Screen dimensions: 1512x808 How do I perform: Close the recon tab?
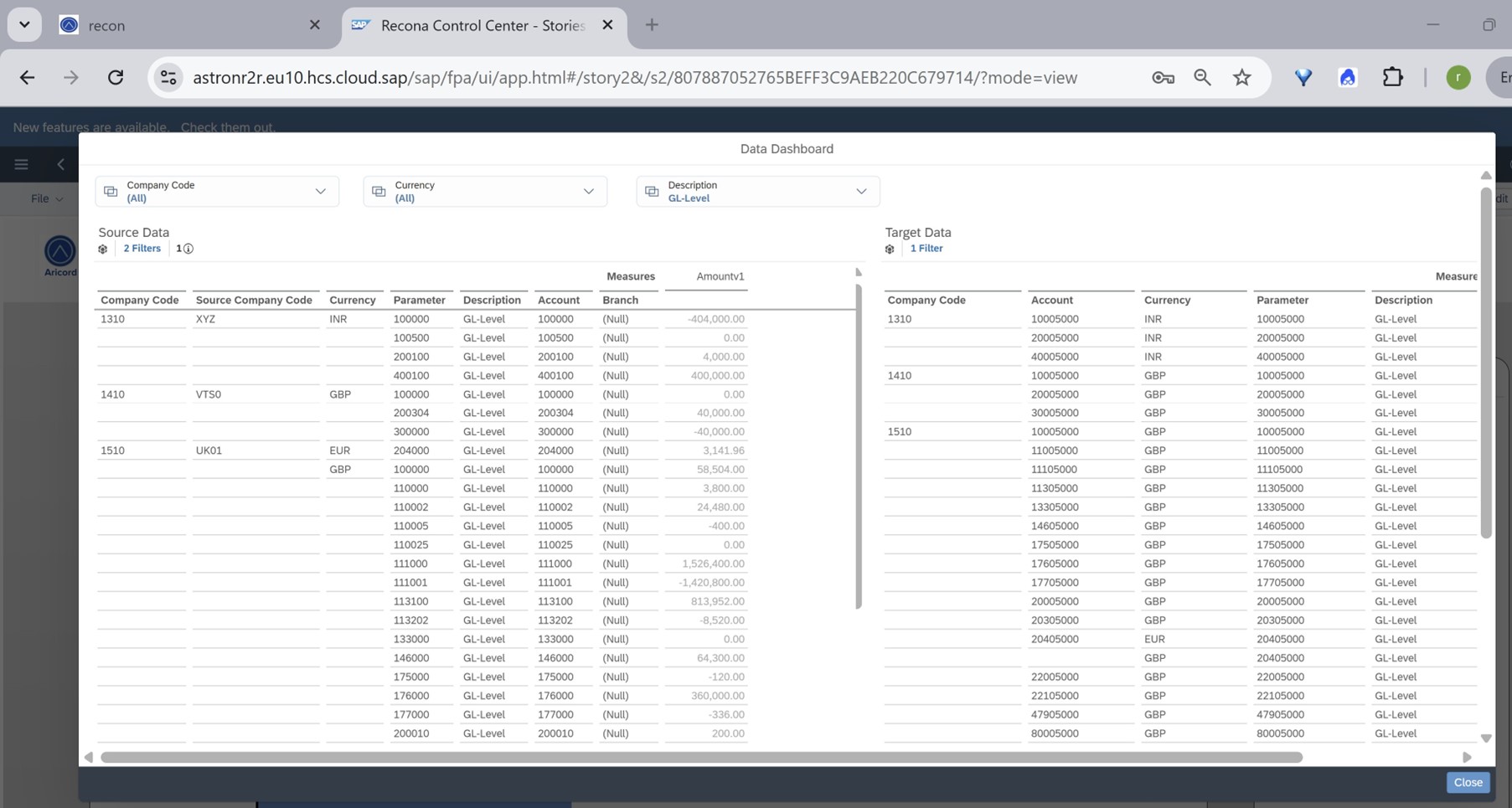[x=315, y=25]
